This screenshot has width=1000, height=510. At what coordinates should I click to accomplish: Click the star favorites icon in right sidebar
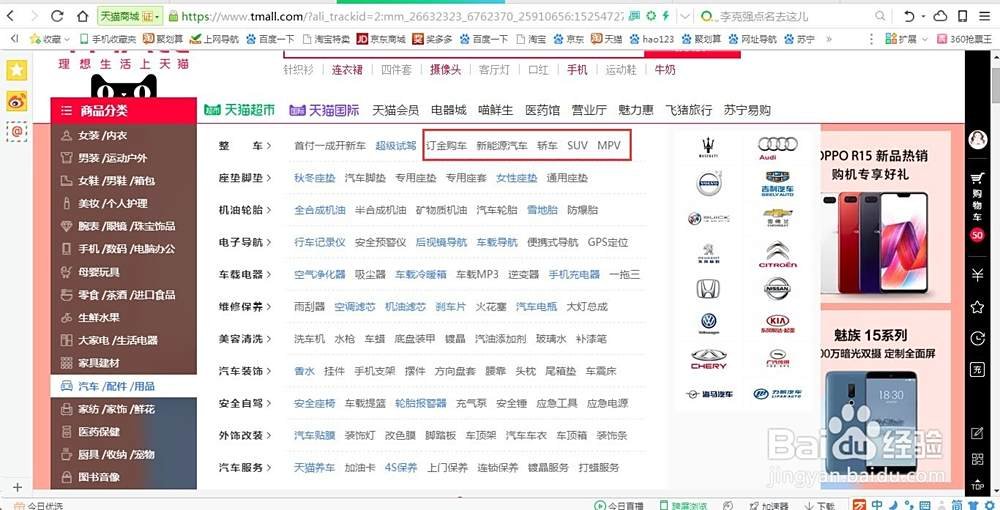pyautogui.click(x=977, y=307)
